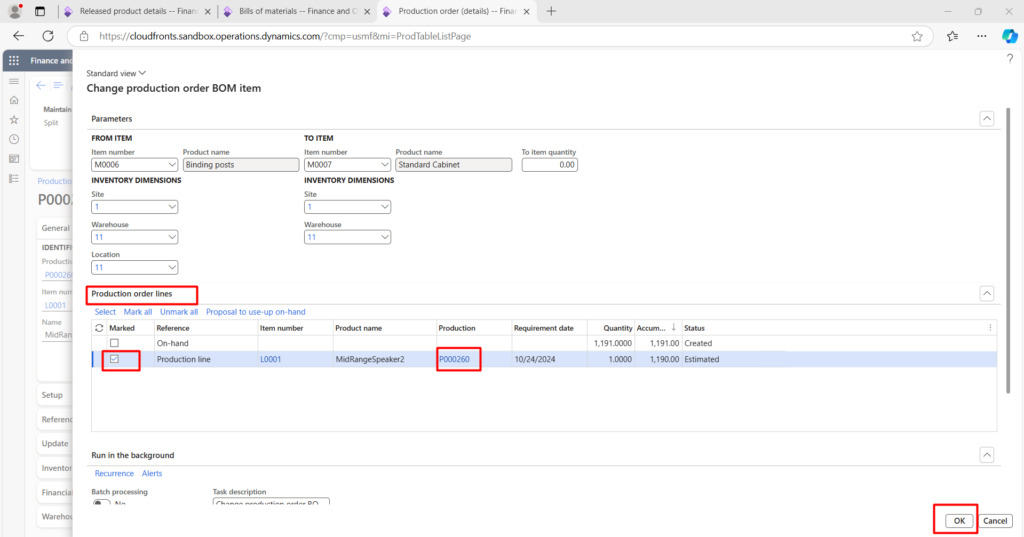View site information lock icon
This screenshot has width=1024, height=537.
(x=84, y=36)
